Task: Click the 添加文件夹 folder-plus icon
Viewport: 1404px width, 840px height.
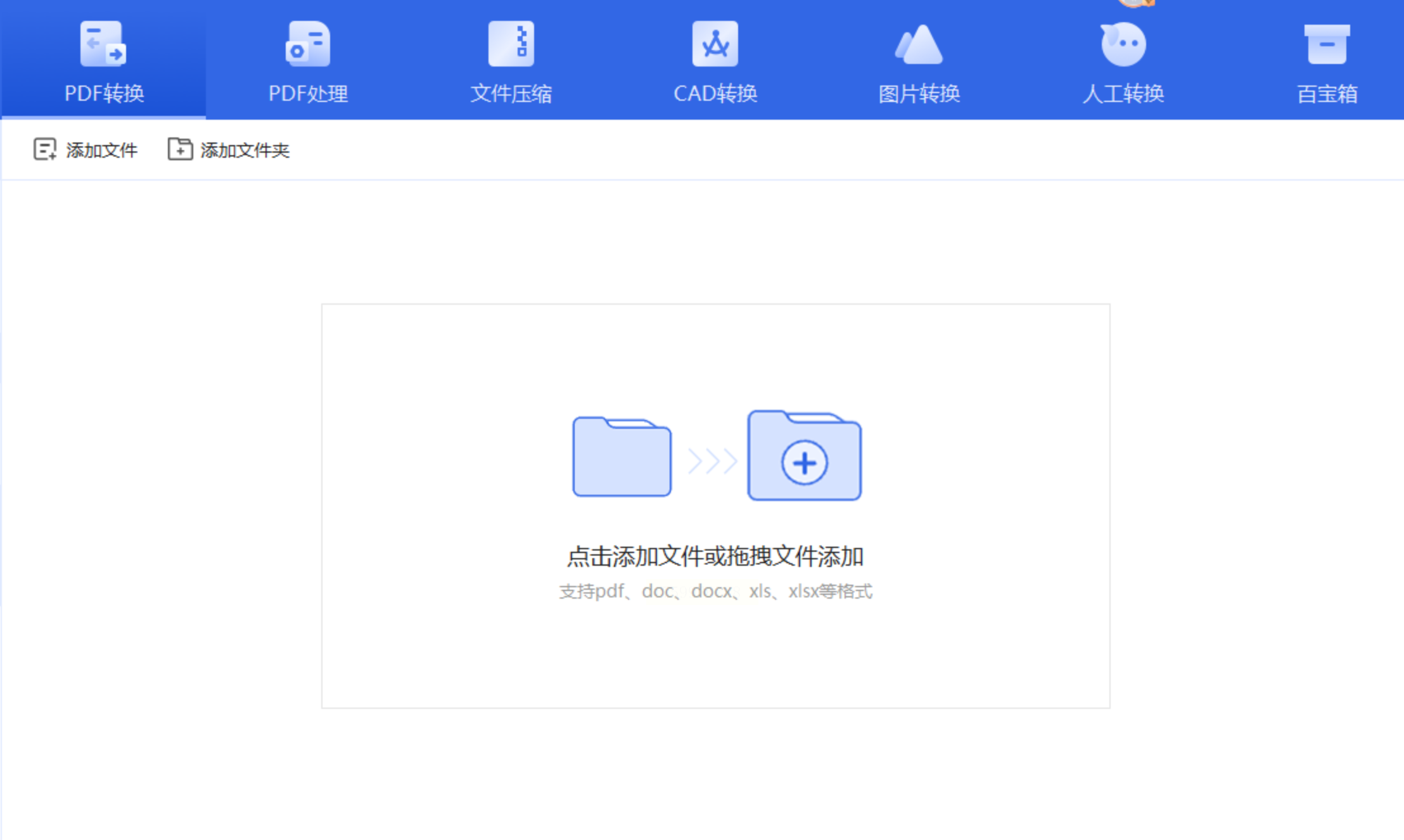Action: click(x=180, y=150)
